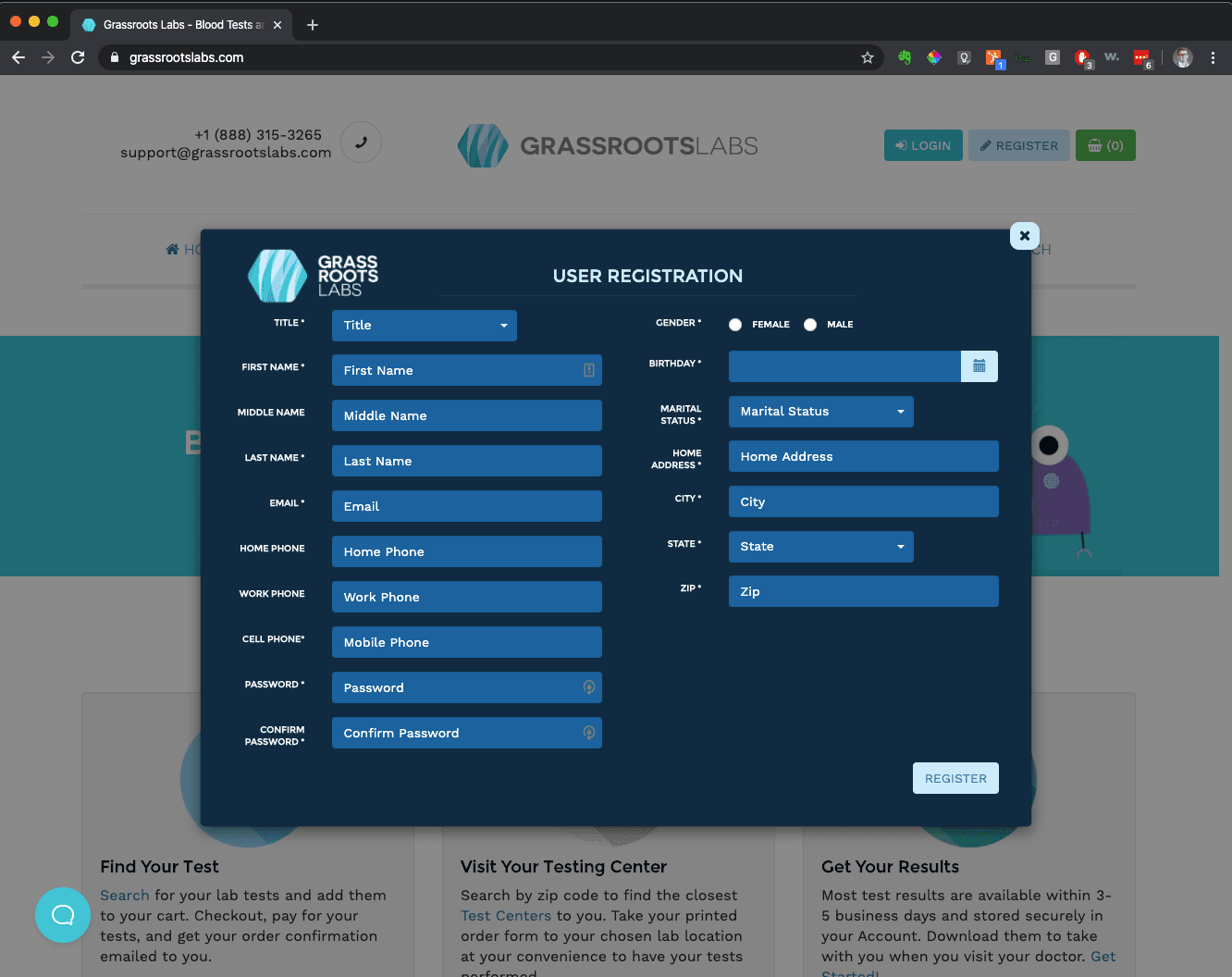Open the Chrome three-dot menu
This screenshot has height=977, width=1232.
coord(1213,57)
